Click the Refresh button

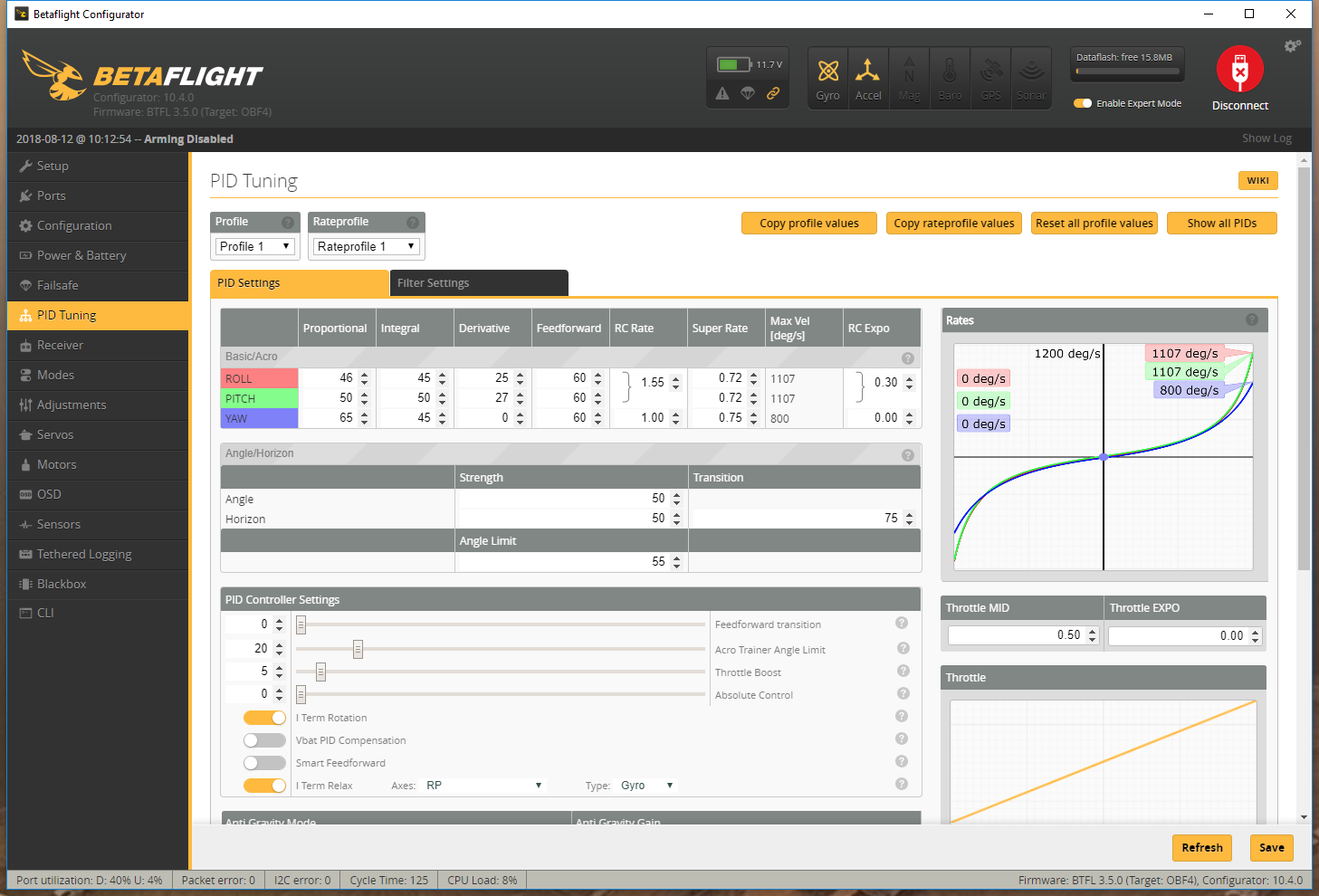[x=1202, y=848]
